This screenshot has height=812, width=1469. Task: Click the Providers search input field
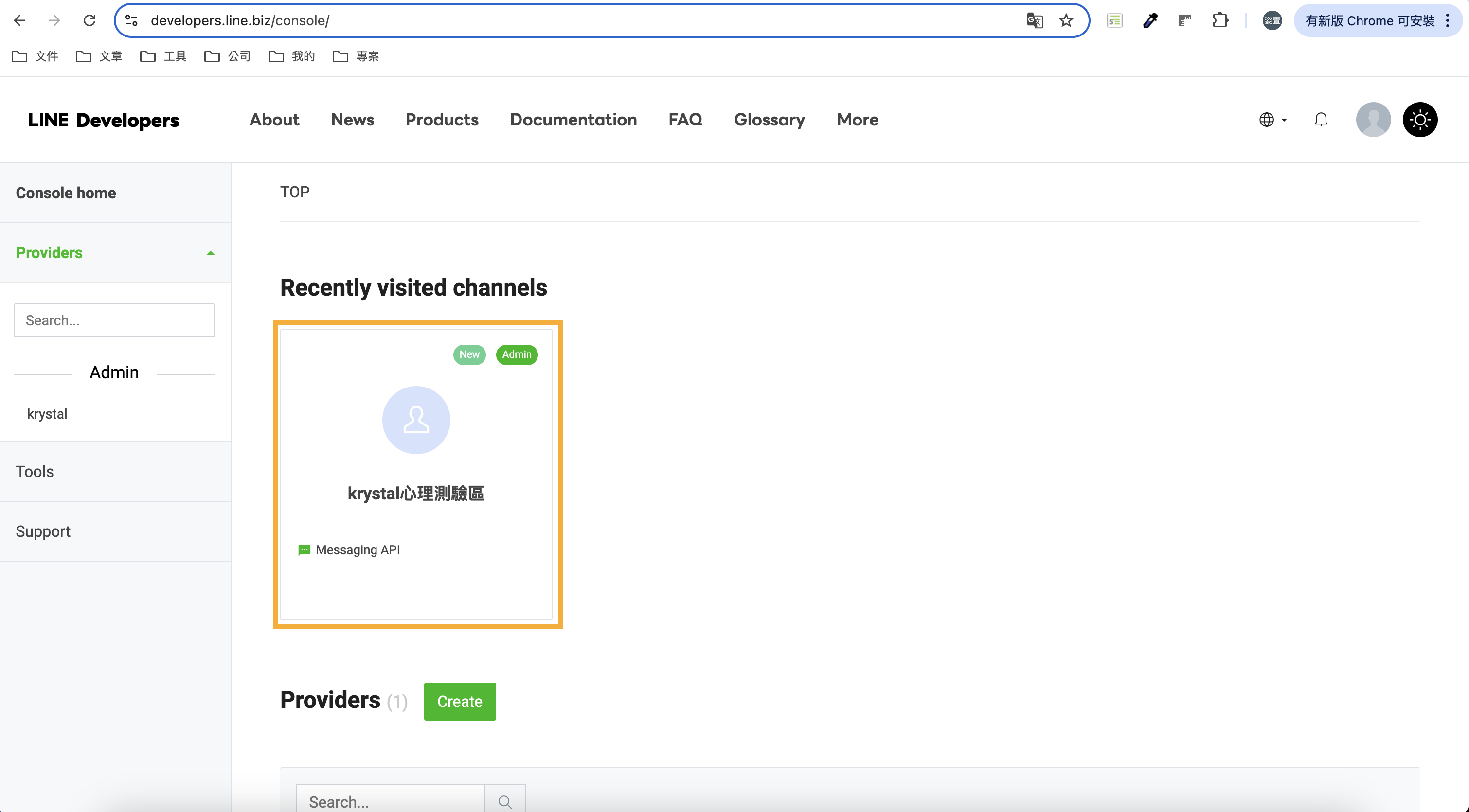(x=113, y=320)
